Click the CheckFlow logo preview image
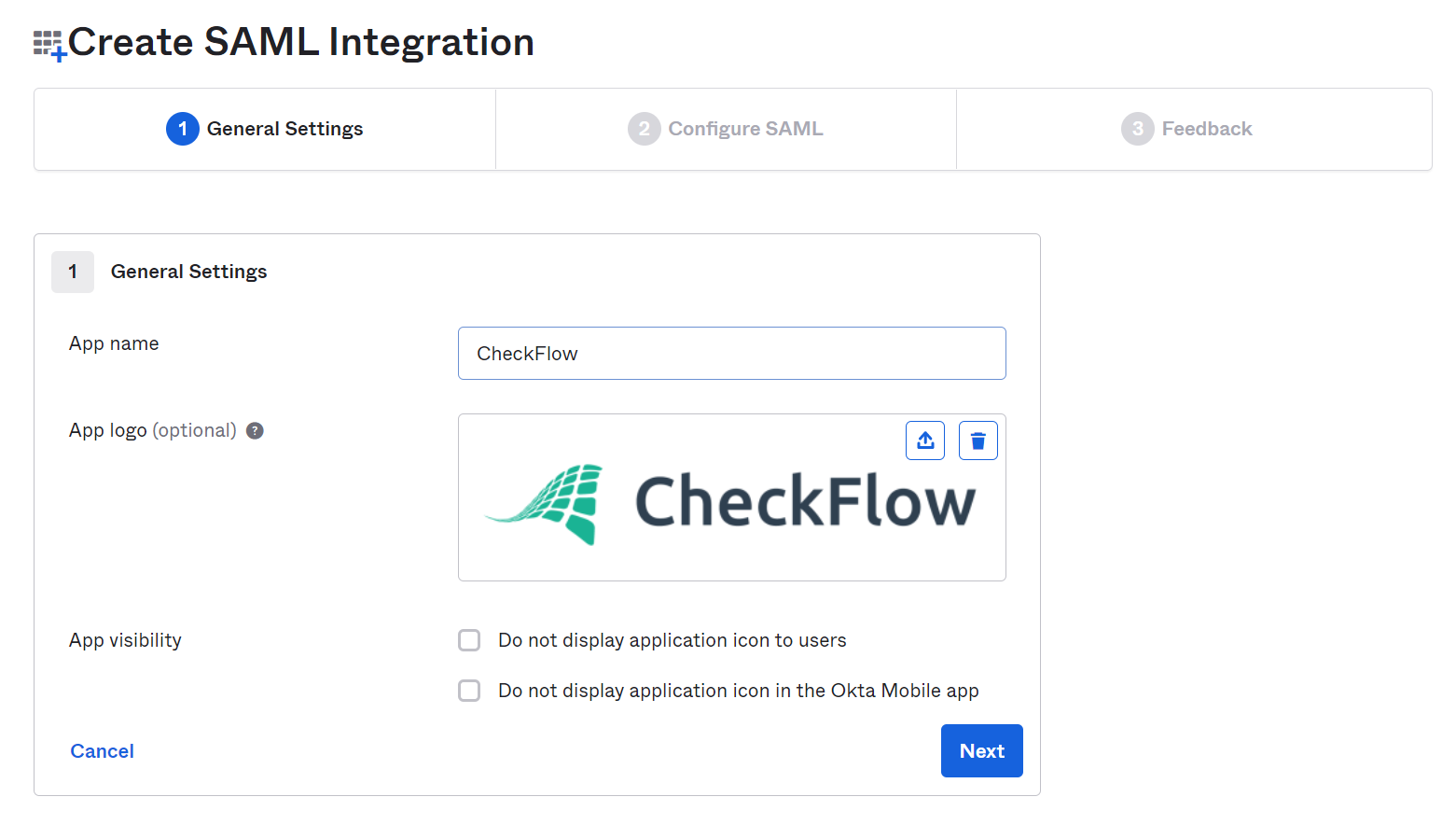 730,504
